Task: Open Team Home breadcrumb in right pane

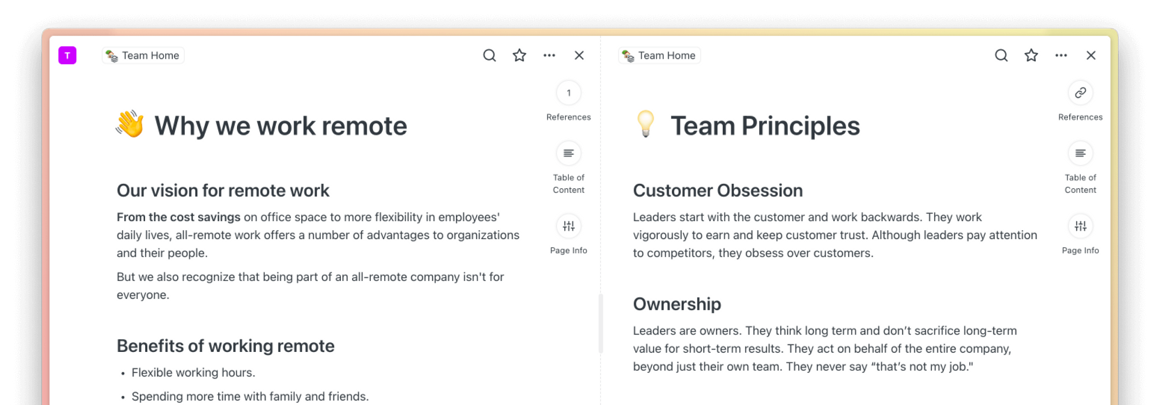Action: pos(659,55)
